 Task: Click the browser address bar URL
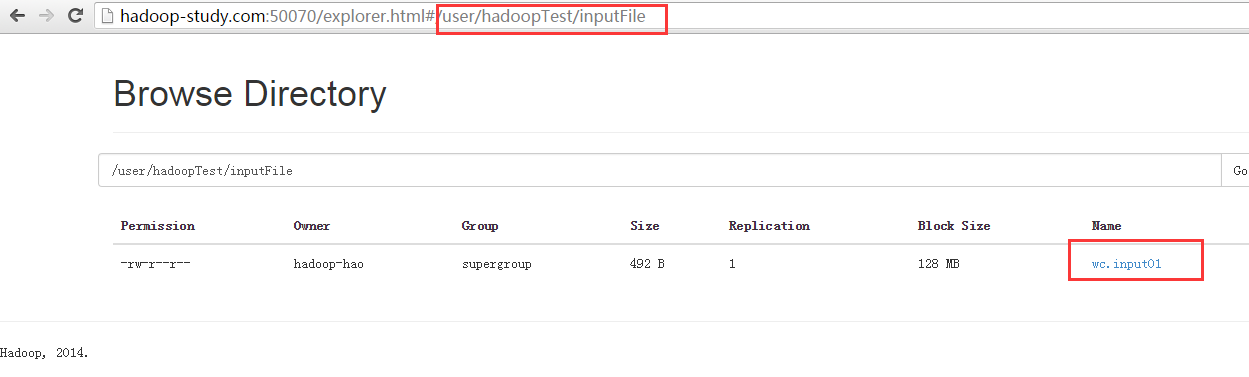382,16
